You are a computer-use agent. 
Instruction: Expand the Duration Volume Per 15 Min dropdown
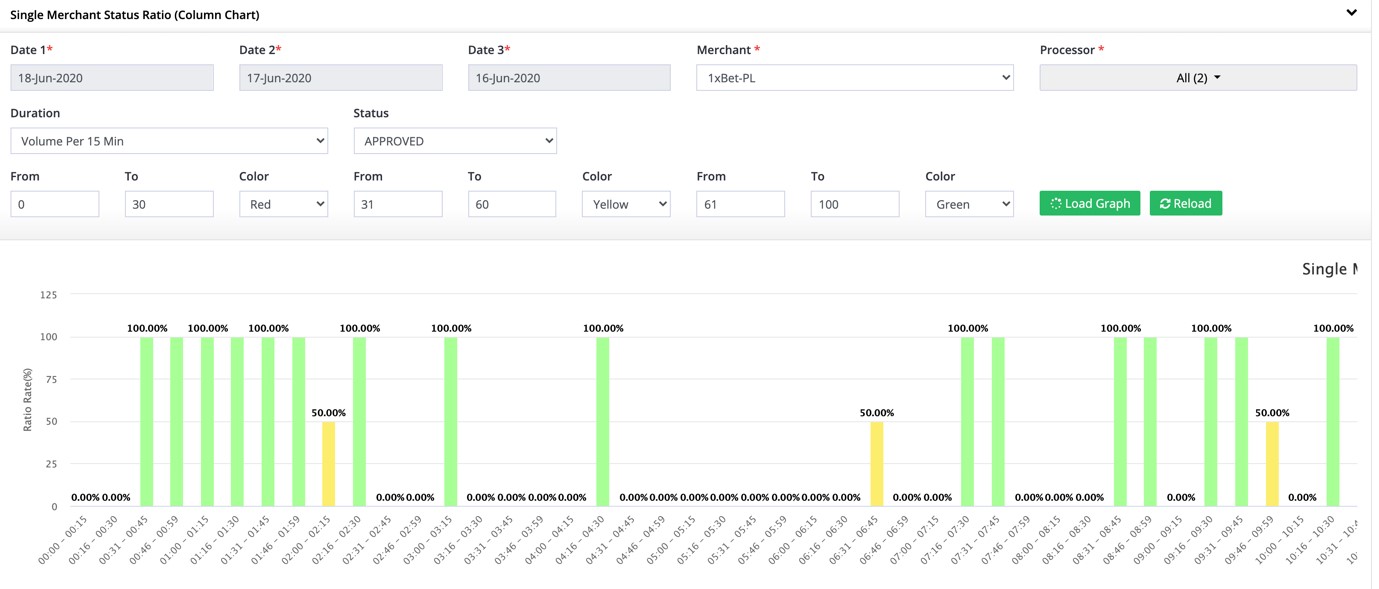click(169, 141)
